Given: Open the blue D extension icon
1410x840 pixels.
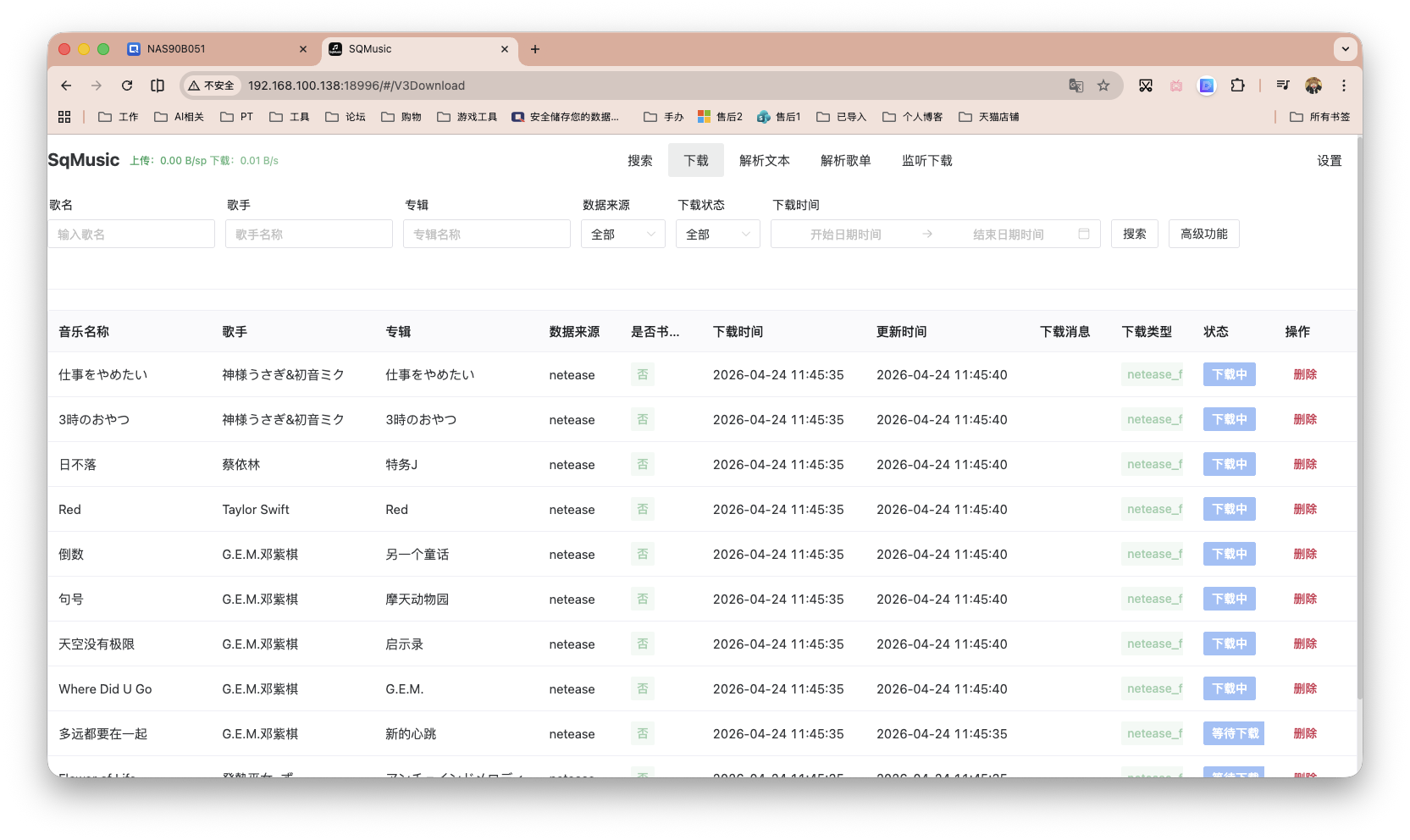Looking at the screenshot, I should click(x=1206, y=86).
